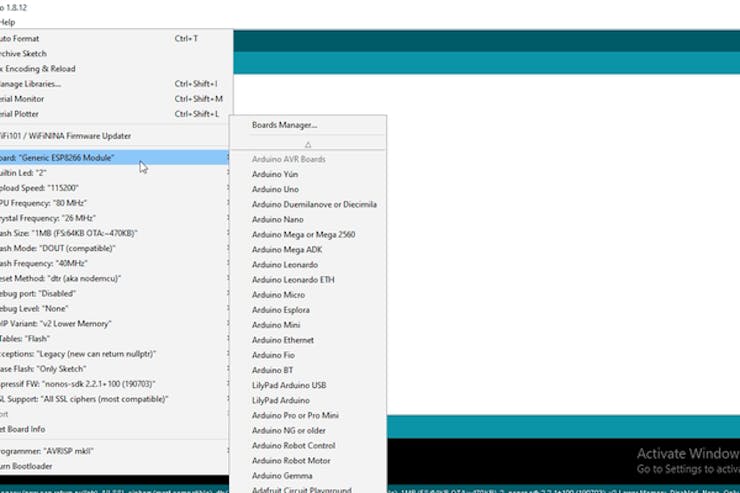Select Arduino Leonardo board
740x493 pixels.
[308, 265]
